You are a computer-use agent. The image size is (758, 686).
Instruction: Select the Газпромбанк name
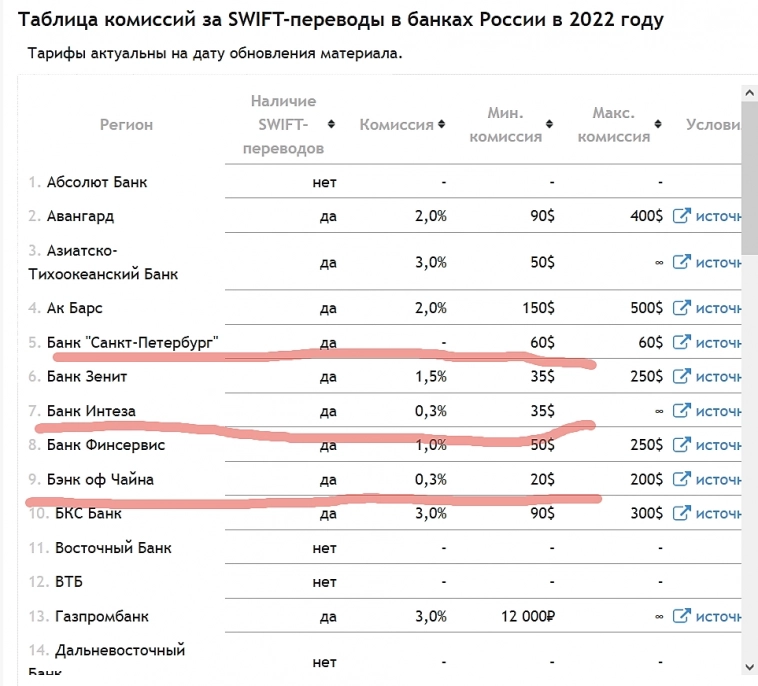102,617
